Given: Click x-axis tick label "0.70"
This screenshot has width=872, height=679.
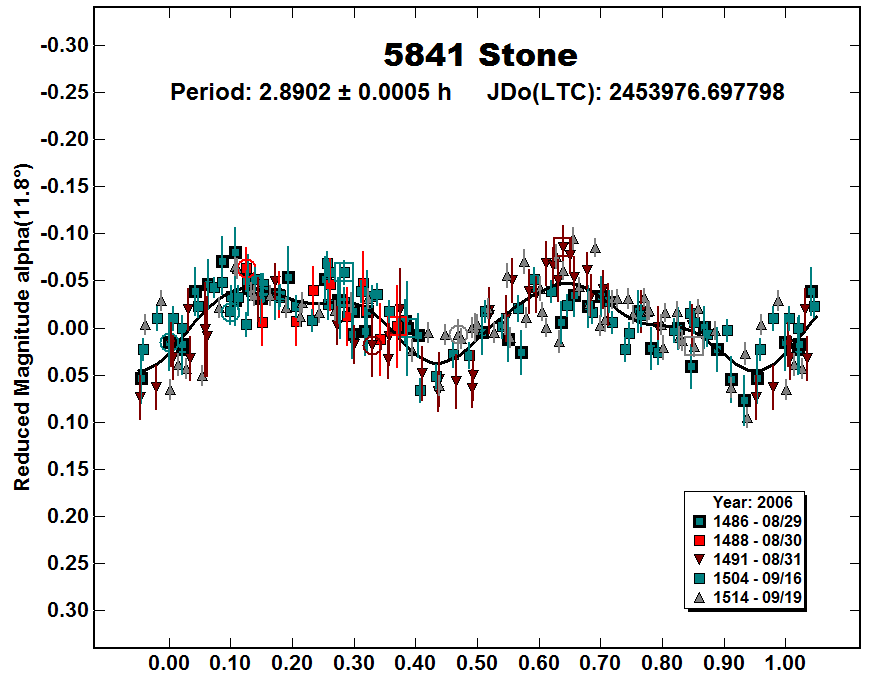Looking at the screenshot, I should coord(601,663).
